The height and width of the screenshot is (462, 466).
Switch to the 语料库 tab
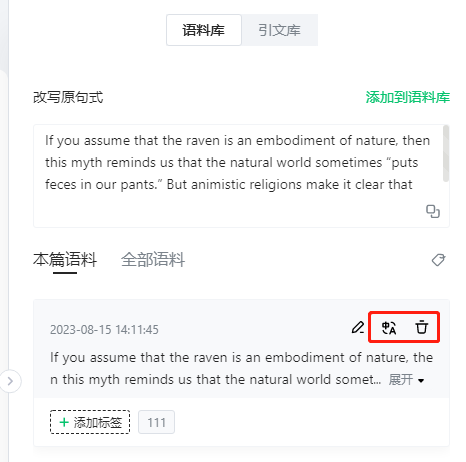pyautogui.click(x=204, y=30)
